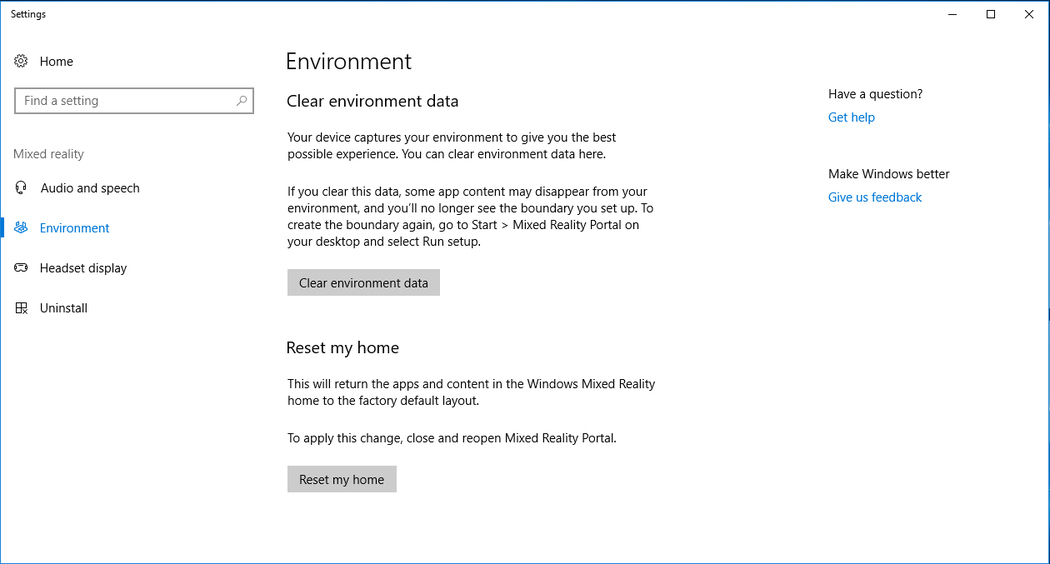Switch to Headset display settings
Image resolution: width=1050 pixels, height=564 pixels.
(x=83, y=268)
